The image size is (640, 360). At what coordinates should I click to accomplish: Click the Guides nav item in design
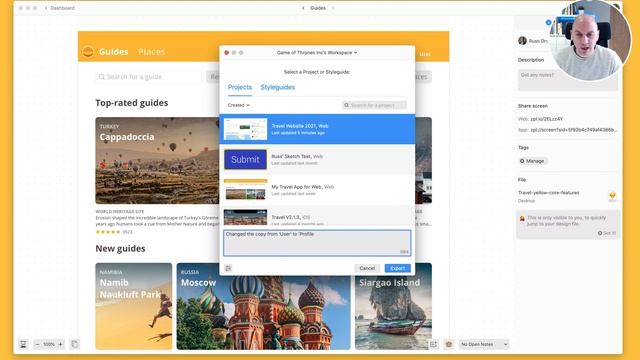(x=113, y=52)
